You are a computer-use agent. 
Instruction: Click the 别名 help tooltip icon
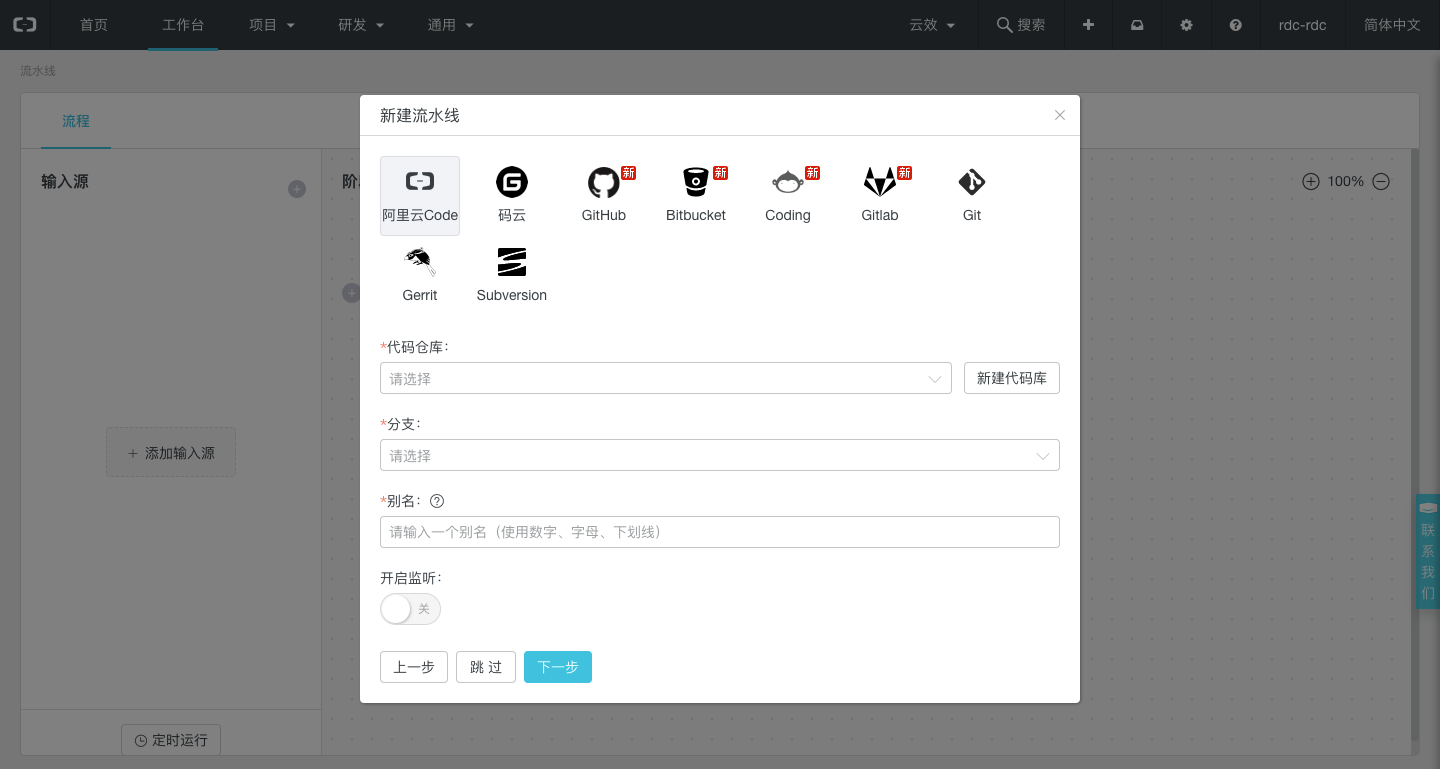click(436, 501)
